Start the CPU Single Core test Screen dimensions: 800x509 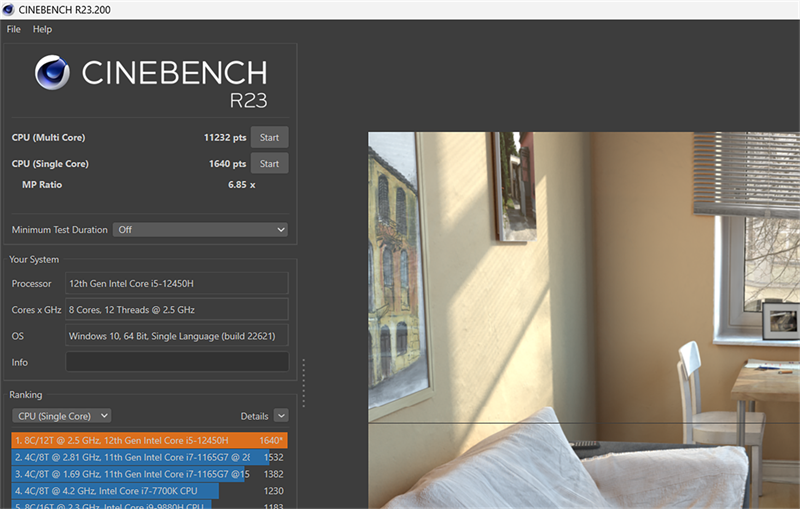[269, 163]
